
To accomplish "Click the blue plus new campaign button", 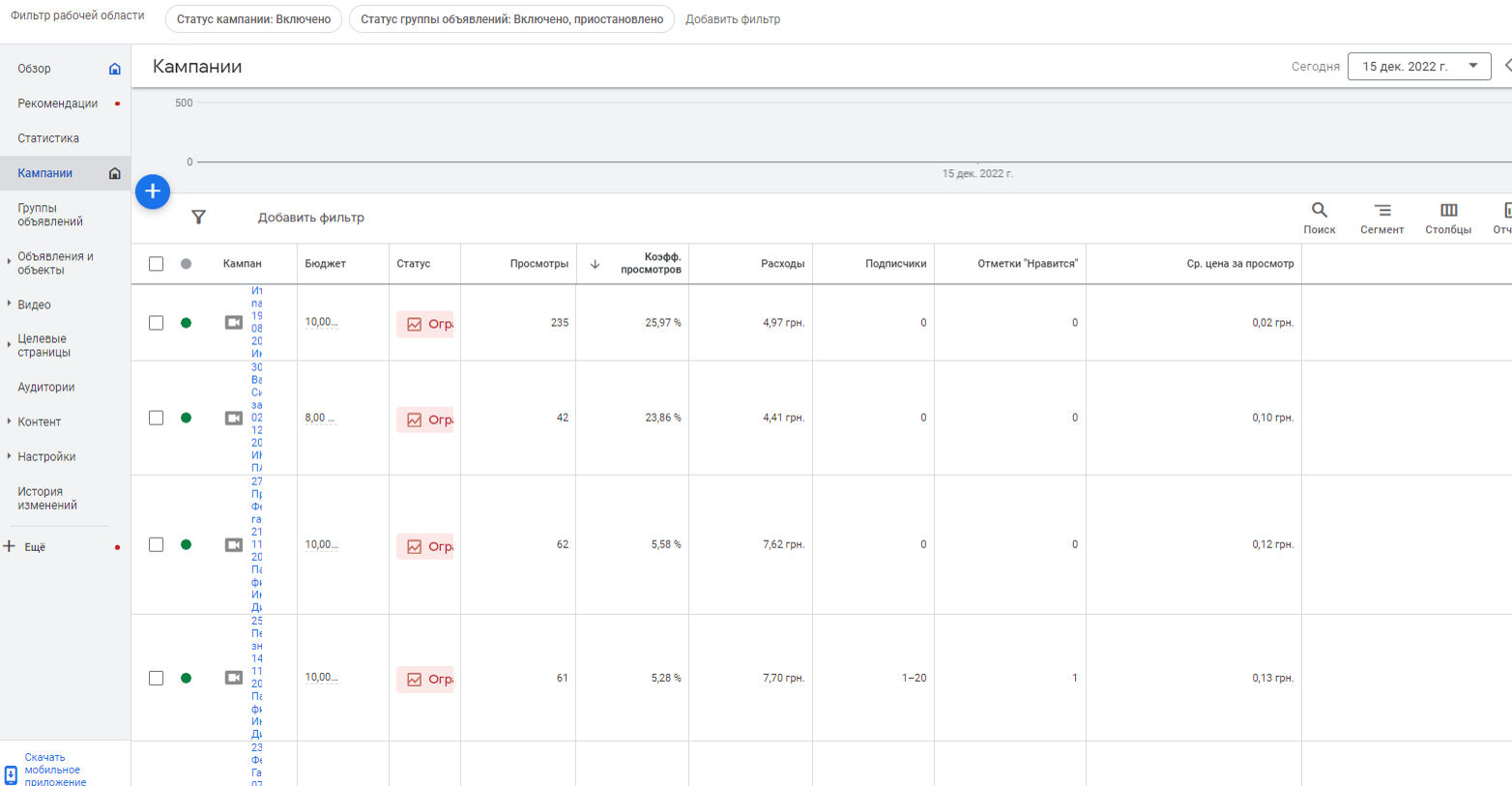I will click(153, 191).
